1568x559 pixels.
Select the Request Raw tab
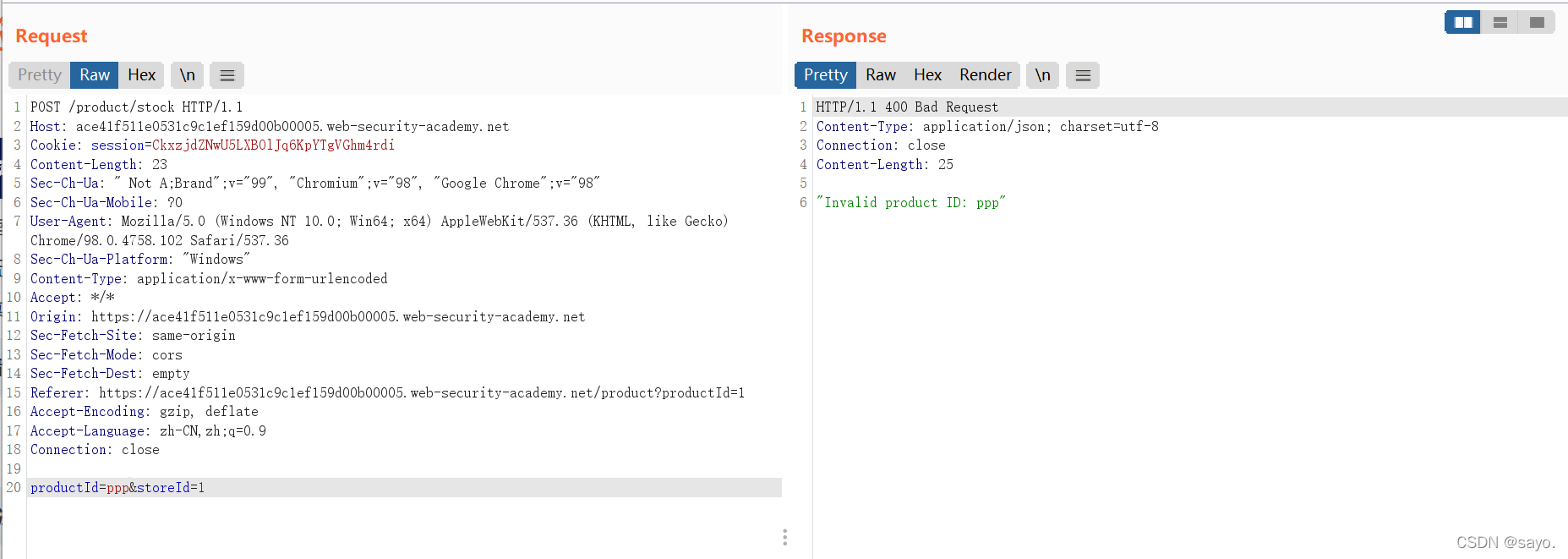pyautogui.click(x=95, y=75)
